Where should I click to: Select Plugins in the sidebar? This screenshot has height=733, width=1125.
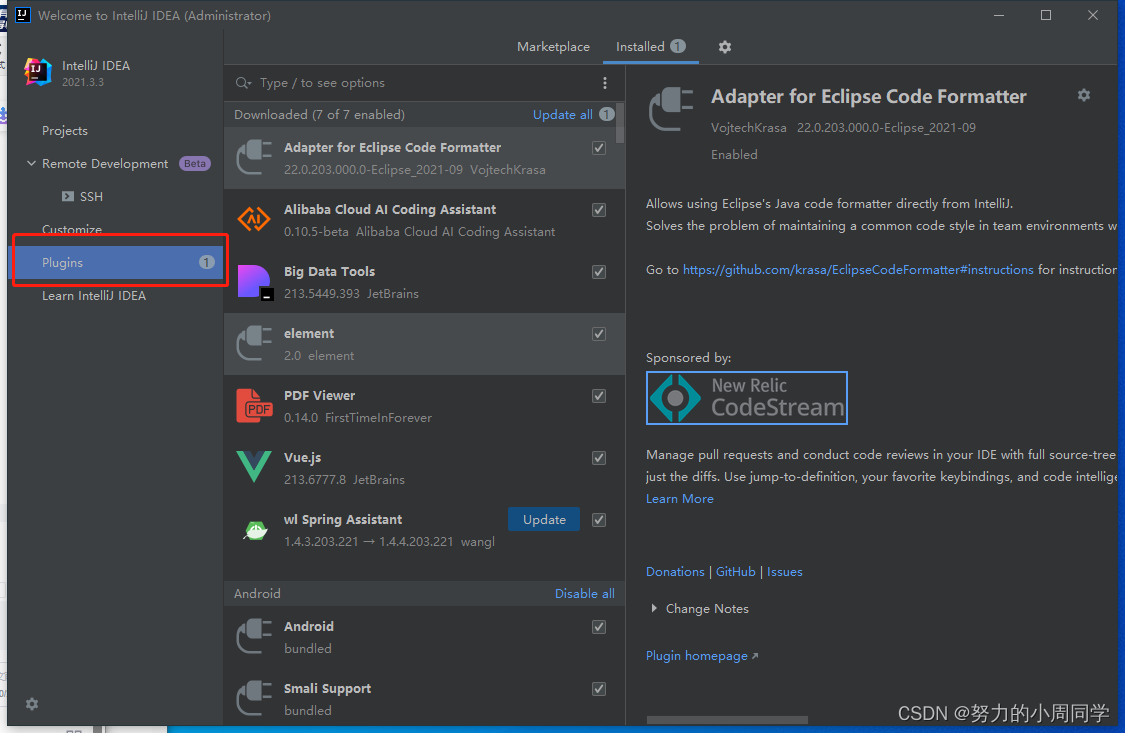point(118,263)
